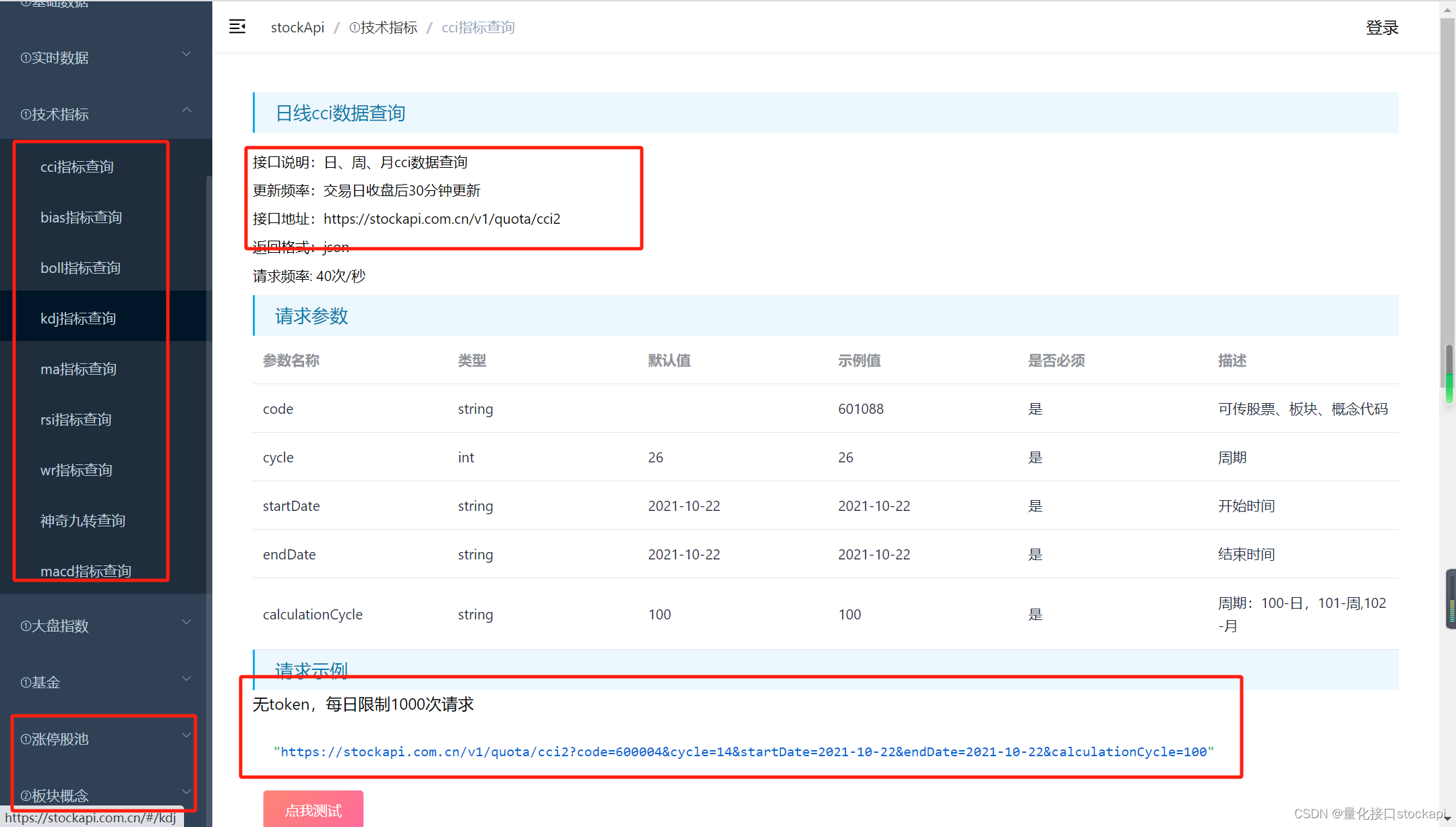1456x827 pixels.
Task: Select macd指标查询 menu item
Action: click(x=86, y=570)
